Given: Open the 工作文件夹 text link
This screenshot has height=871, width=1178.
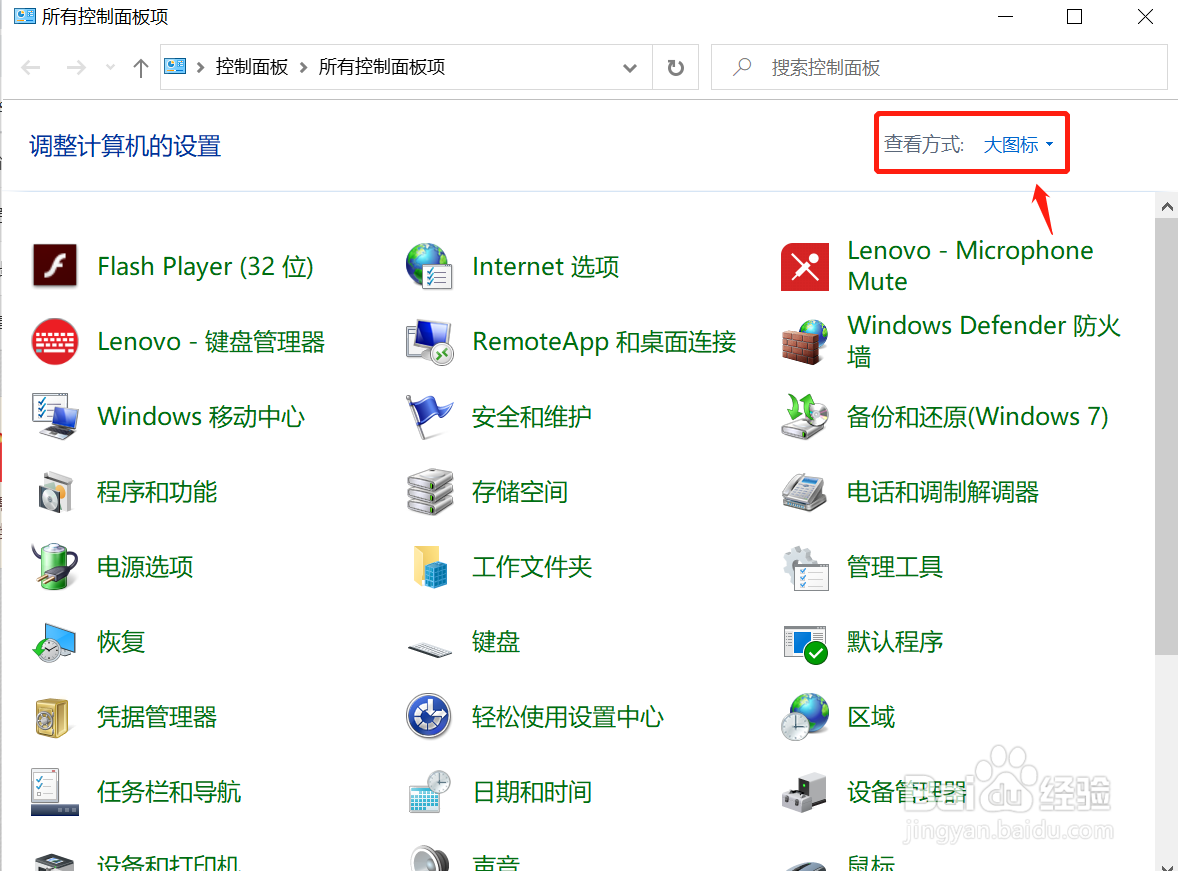Looking at the screenshot, I should pos(532,567).
